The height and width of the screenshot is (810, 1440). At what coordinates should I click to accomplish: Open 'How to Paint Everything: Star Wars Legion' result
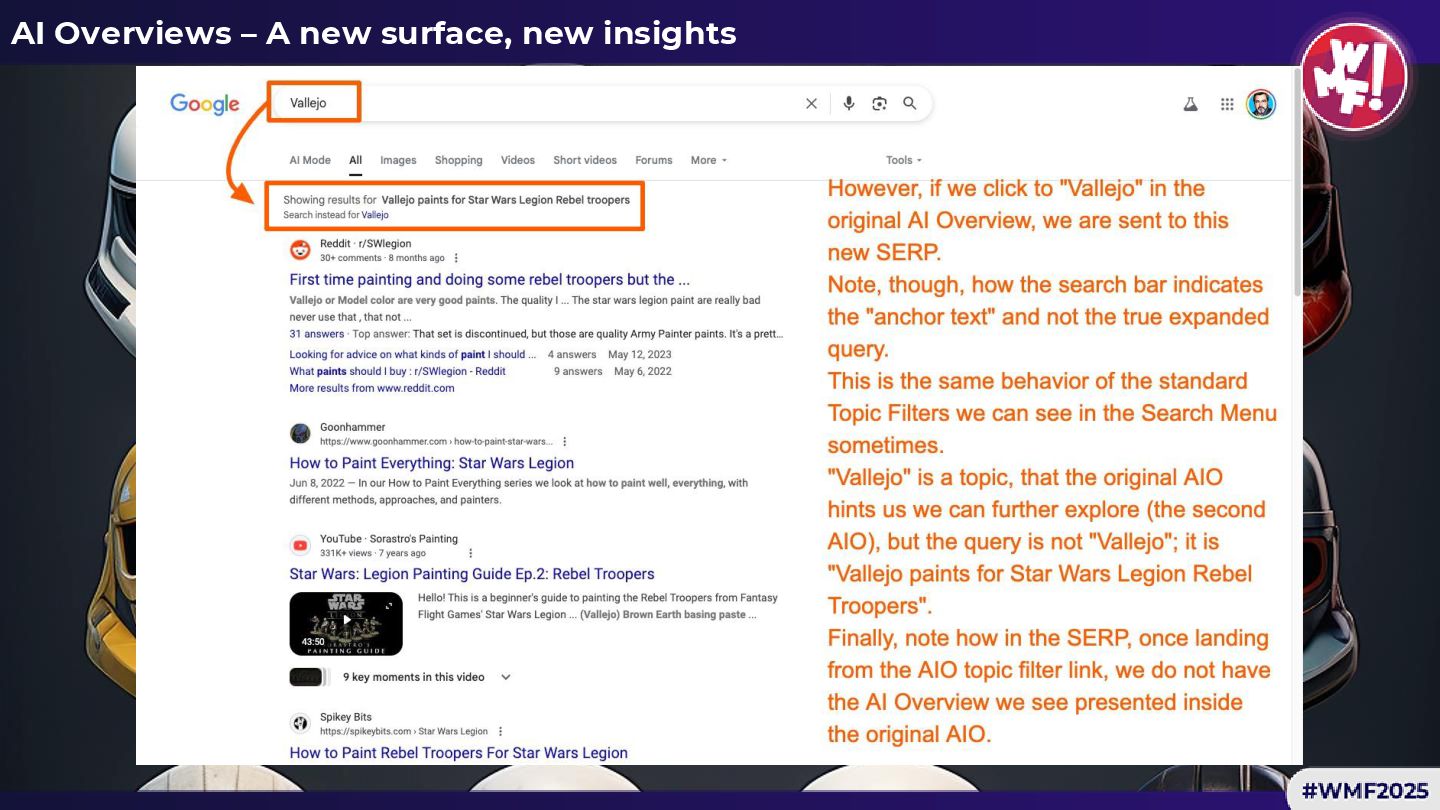432,463
